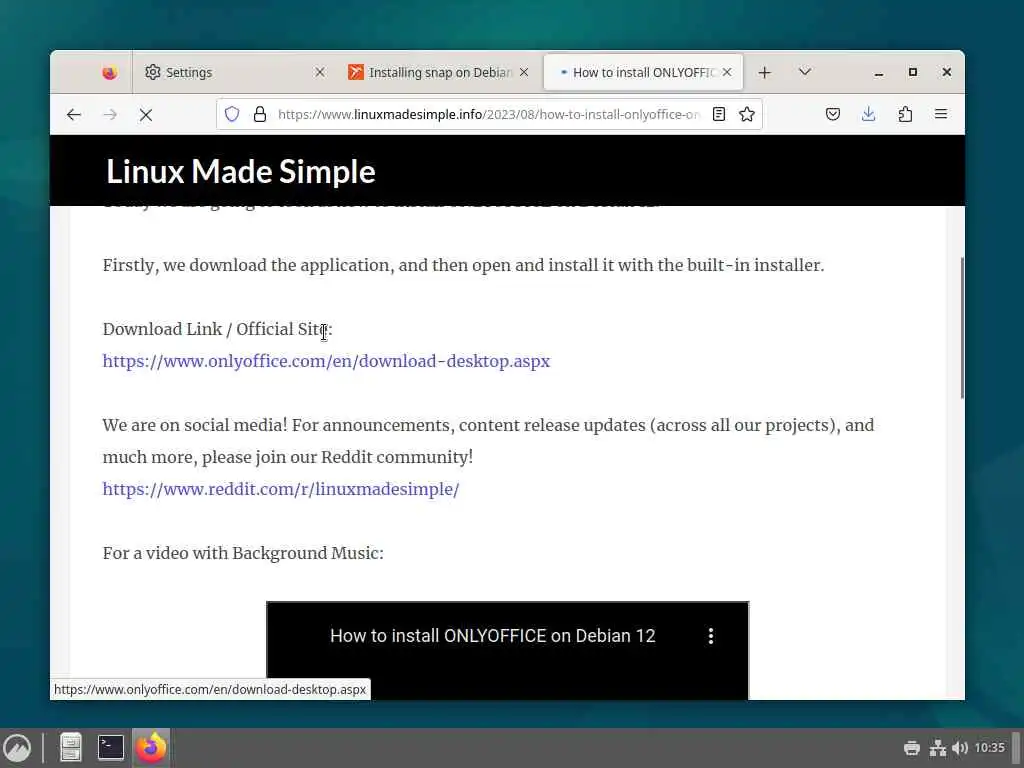
Task: Click the Firefox taskbar button
Action: point(151,748)
